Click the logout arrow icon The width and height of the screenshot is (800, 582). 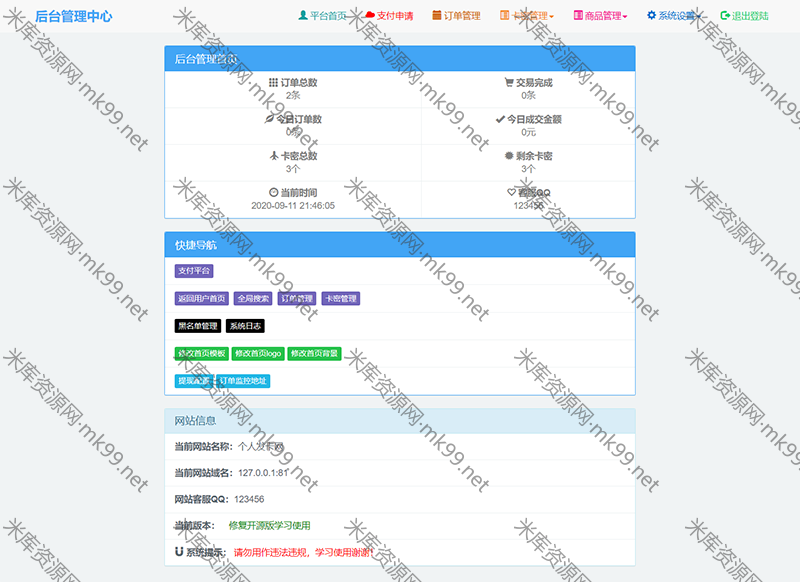pos(725,15)
